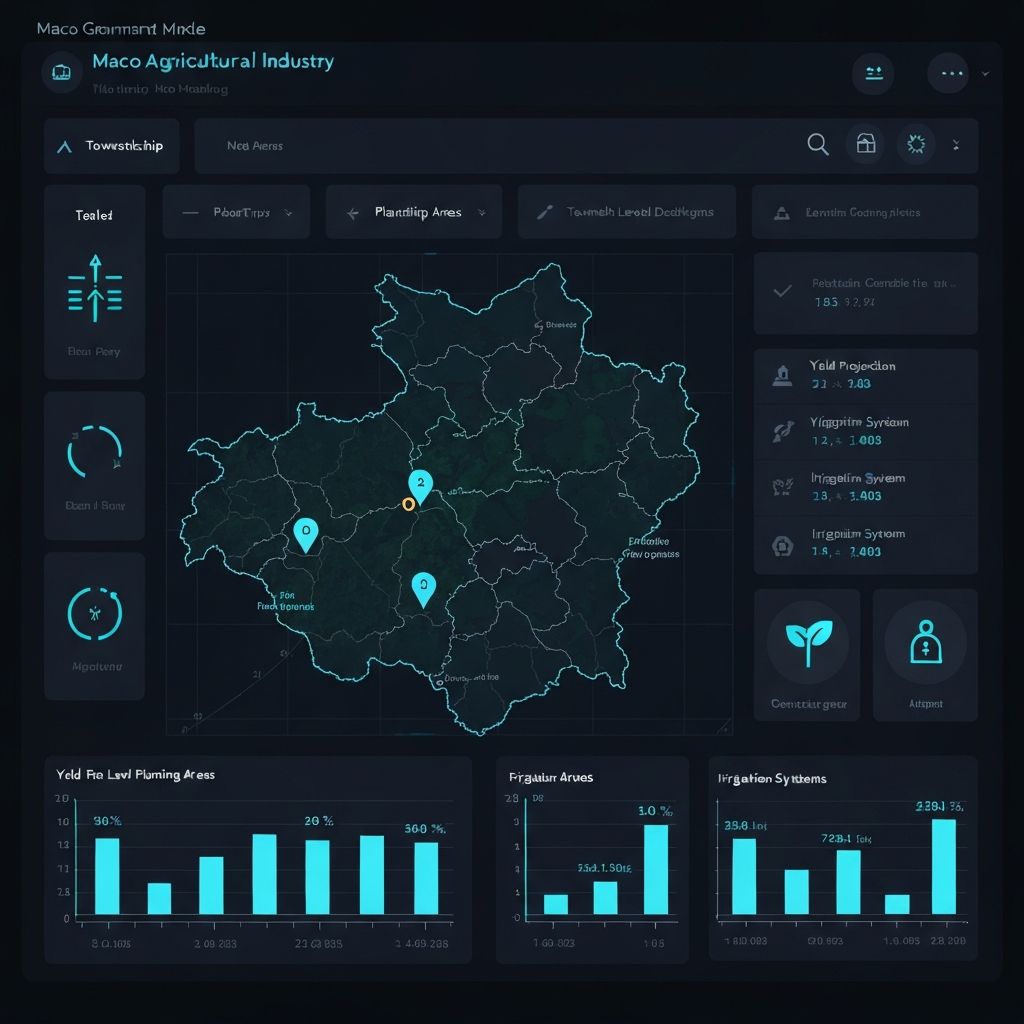The width and height of the screenshot is (1024, 1024).
Task: Click the button with triangle icon in filter row
Action: click(864, 212)
